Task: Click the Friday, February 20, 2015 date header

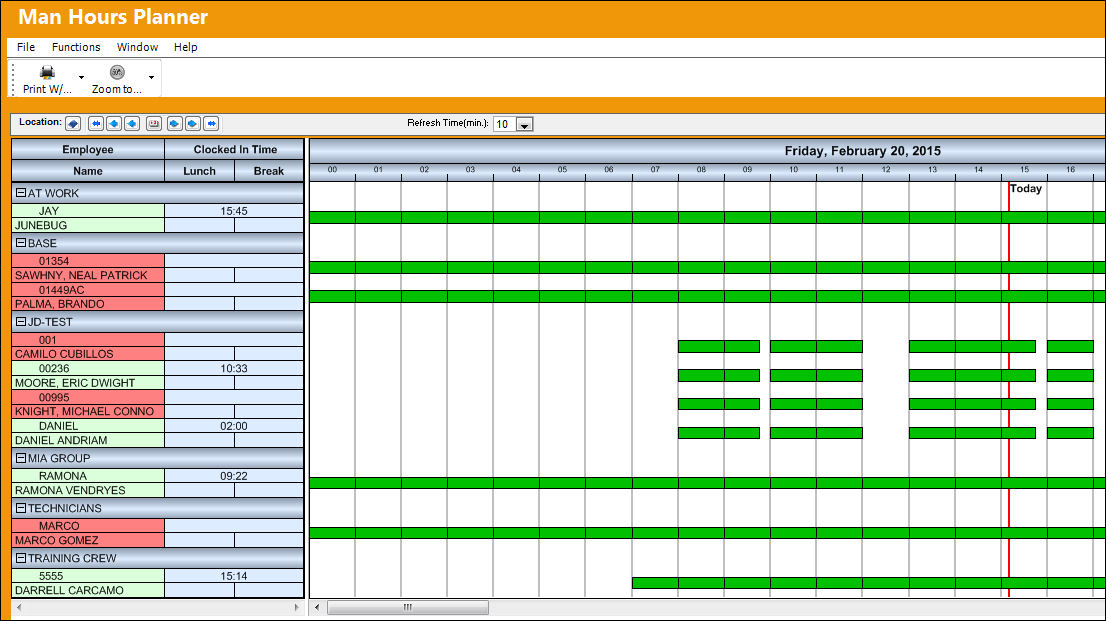Action: click(x=863, y=151)
